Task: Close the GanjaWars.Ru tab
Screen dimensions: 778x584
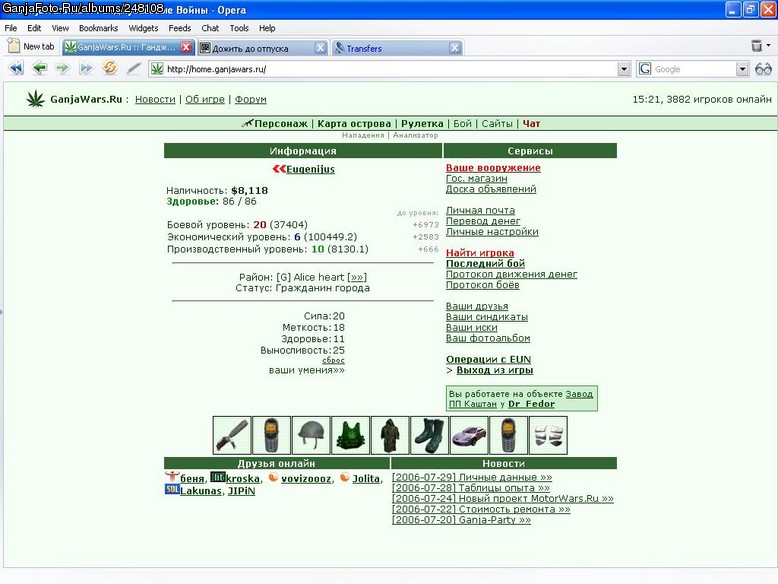Action: (186, 47)
